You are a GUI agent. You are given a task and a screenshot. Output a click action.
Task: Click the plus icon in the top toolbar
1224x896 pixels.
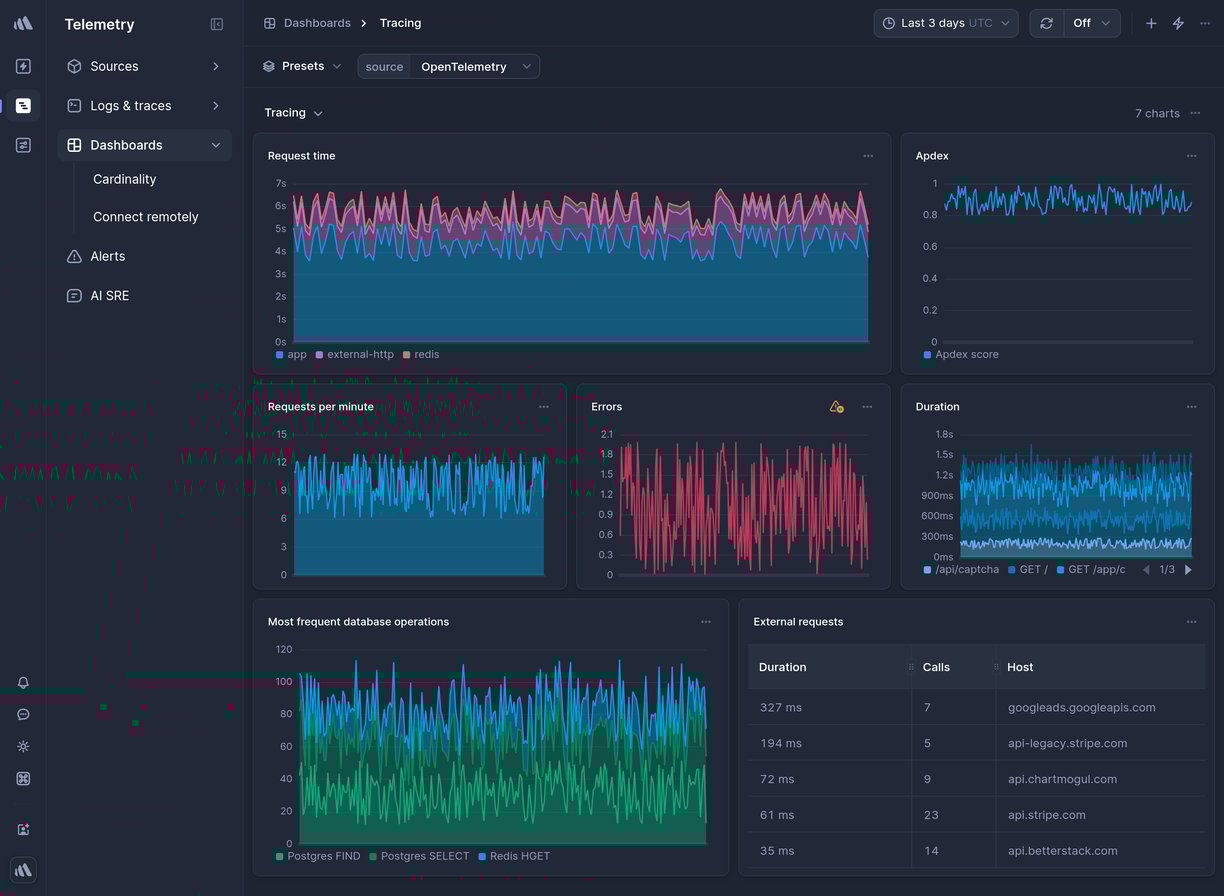1150,22
